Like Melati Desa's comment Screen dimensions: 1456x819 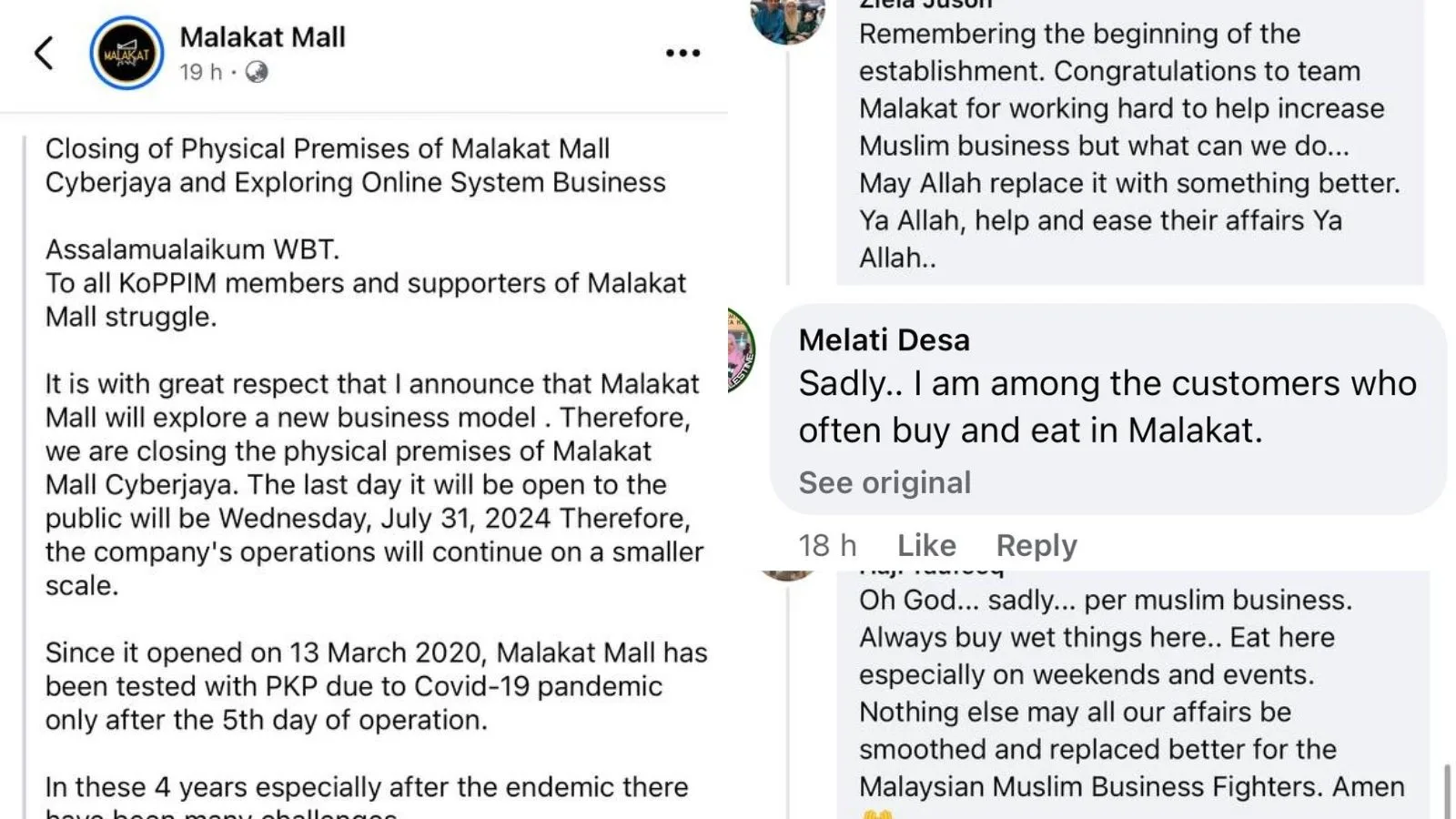[926, 545]
